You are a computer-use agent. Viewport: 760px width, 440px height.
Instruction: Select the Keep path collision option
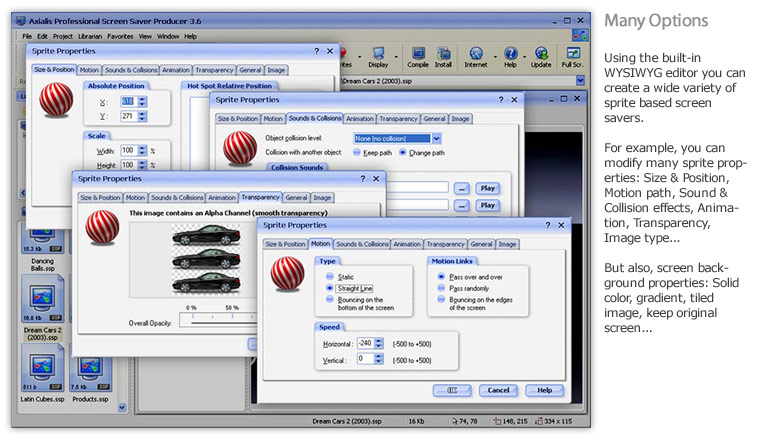[357, 153]
